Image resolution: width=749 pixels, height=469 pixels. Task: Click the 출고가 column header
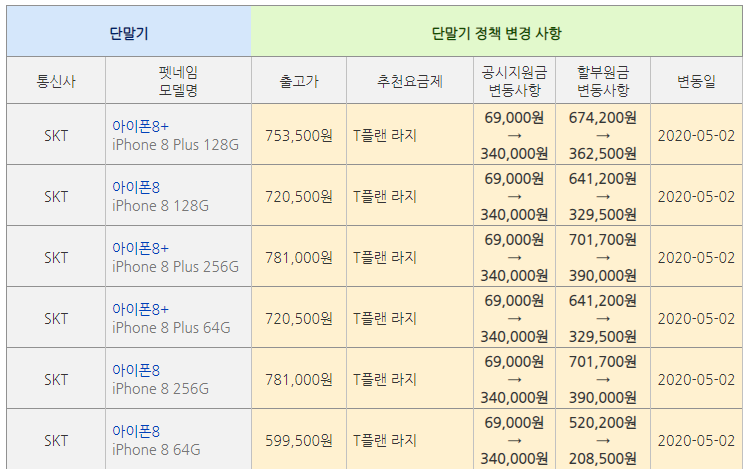click(298, 81)
